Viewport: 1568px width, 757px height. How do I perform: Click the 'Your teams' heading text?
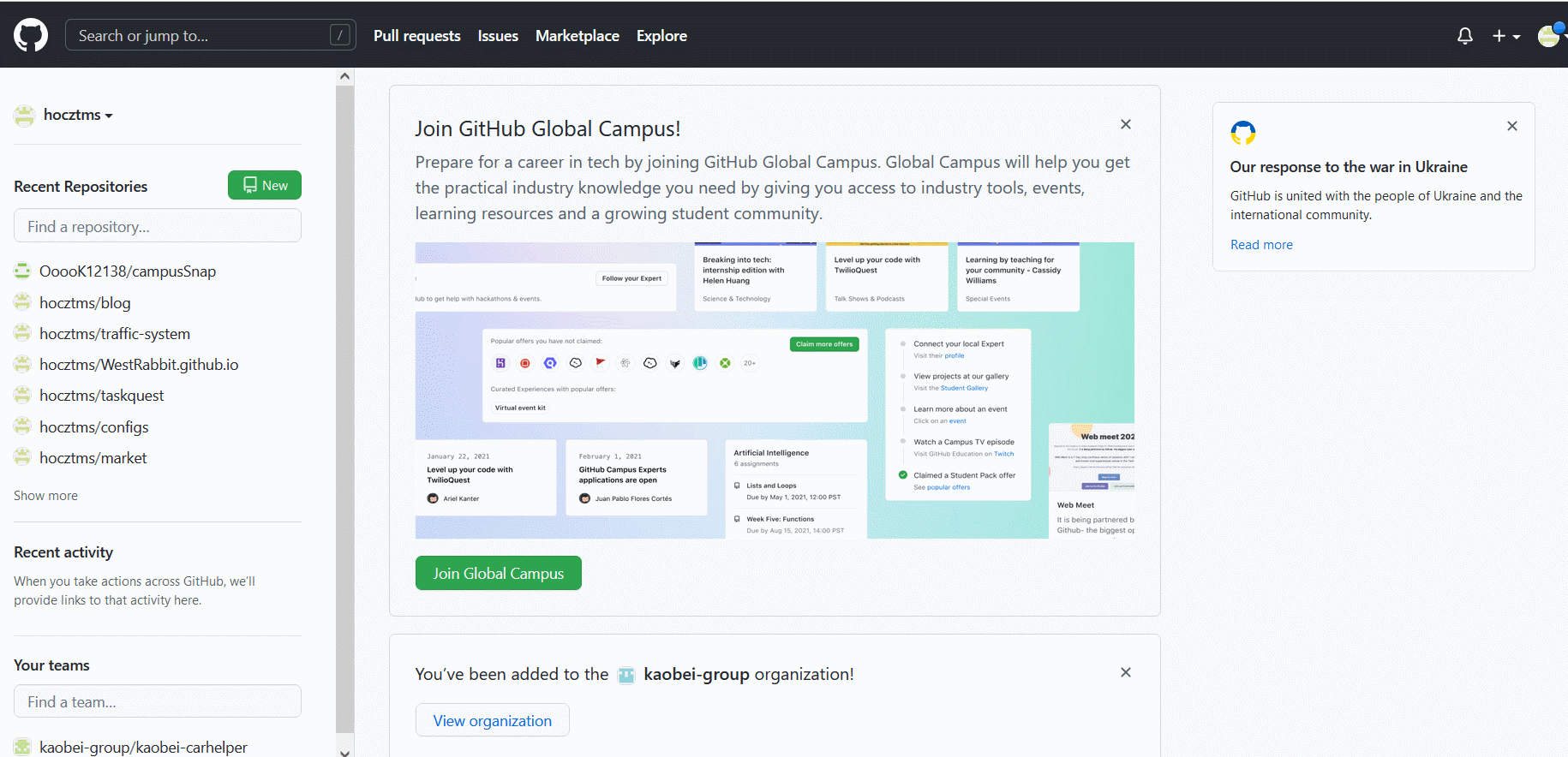click(x=51, y=665)
